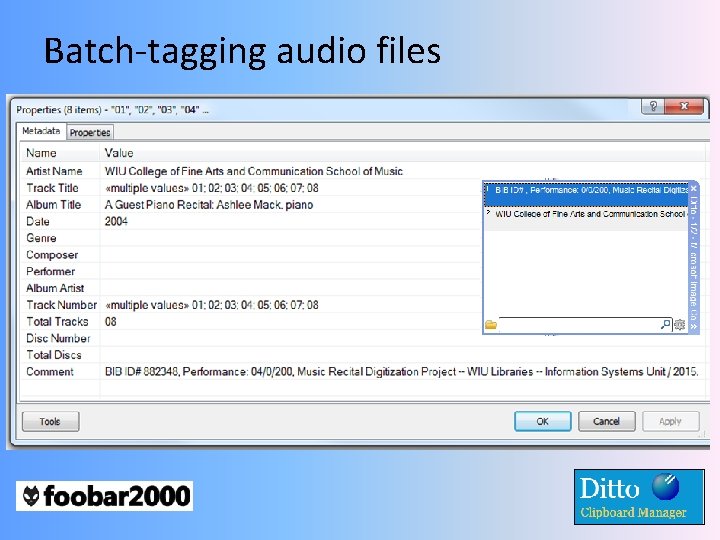Click the Value column header
This screenshot has height=540, width=720.
click(402, 153)
